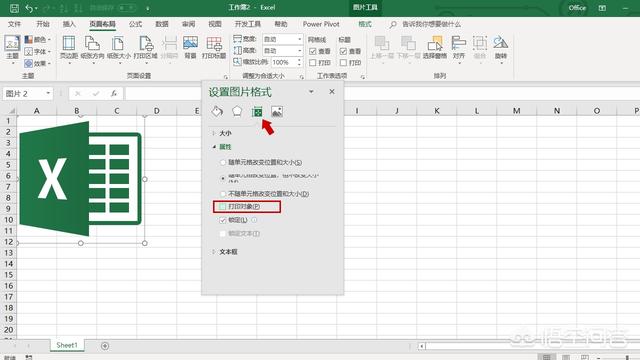Open the theme 字体 fonts menu
Image resolution: width=640 pixels, height=360 pixels.
pos(37,51)
